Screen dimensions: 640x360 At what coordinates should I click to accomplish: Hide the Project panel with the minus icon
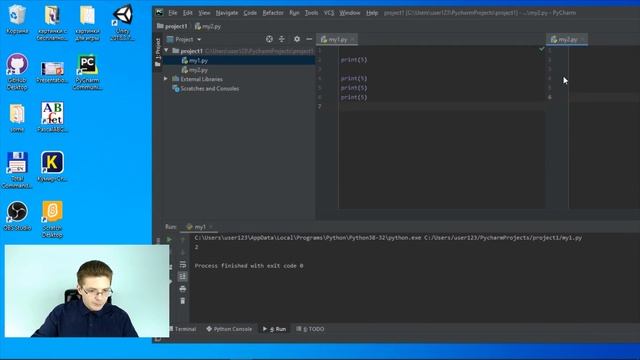point(309,39)
